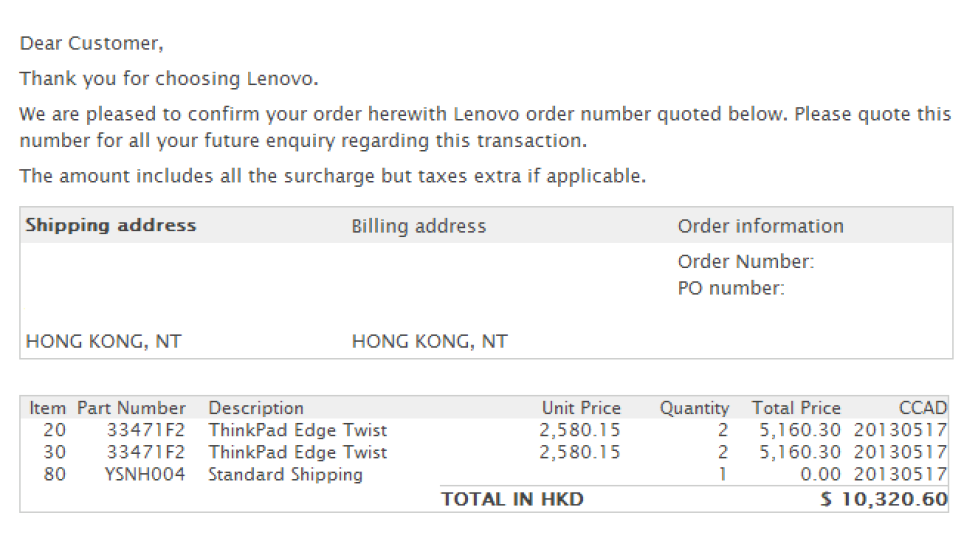Click ThinkPad Edge Twist in item 20 row

click(297, 430)
